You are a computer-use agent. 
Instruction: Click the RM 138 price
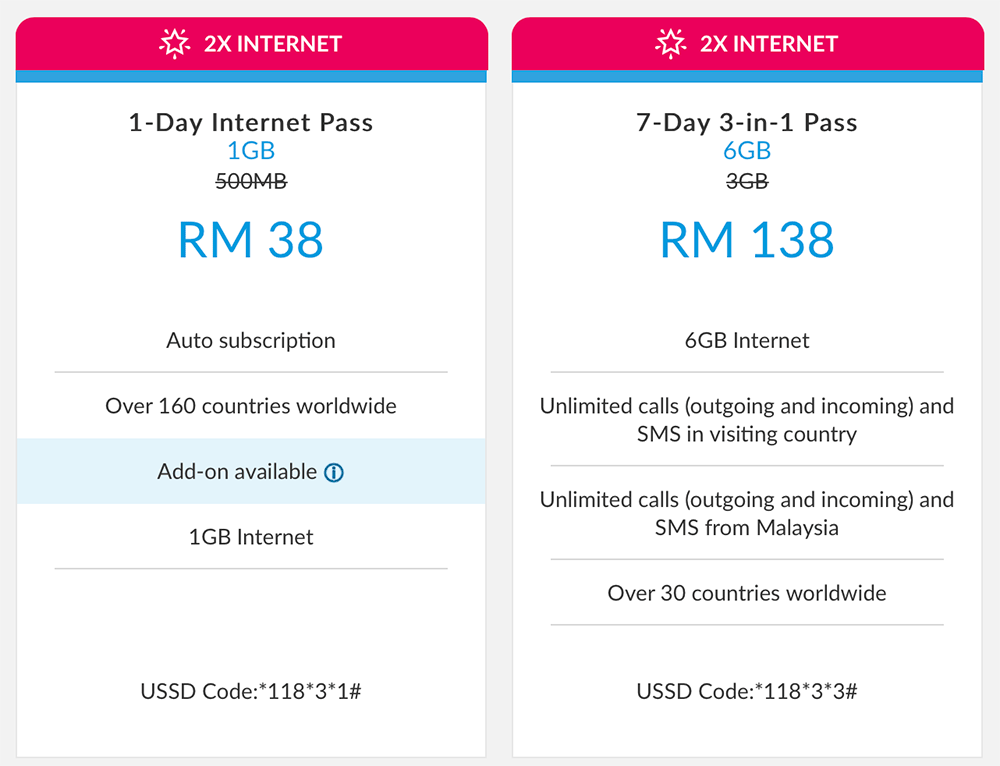click(x=747, y=240)
